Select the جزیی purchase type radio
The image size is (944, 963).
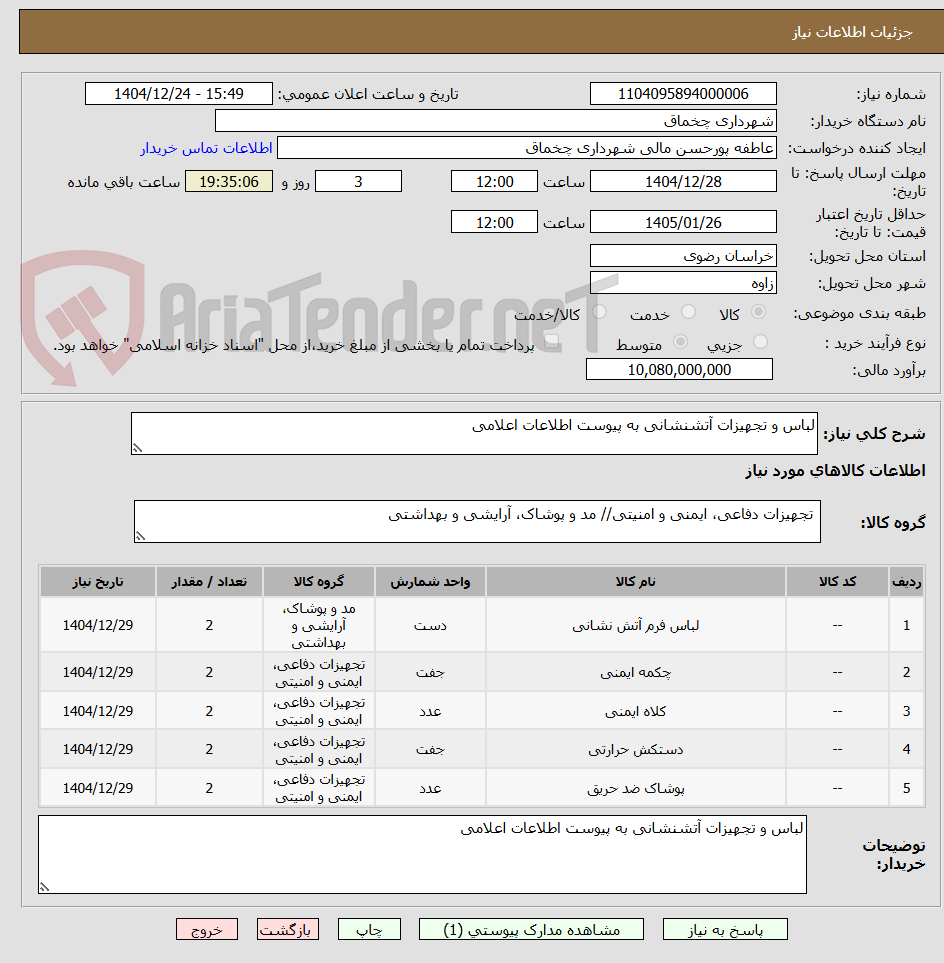pyautogui.click(x=760, y=341)
